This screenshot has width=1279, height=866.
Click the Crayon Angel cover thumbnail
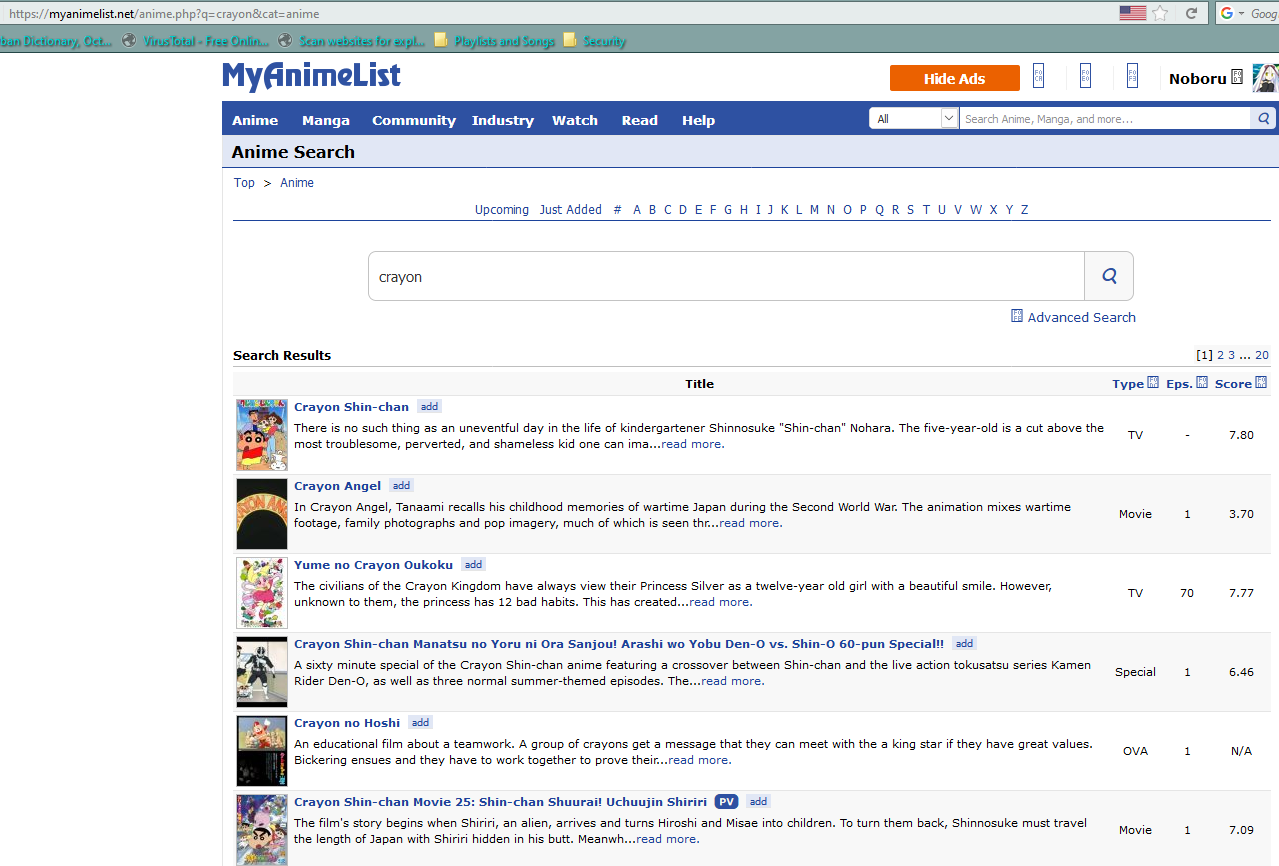[262, 514]
